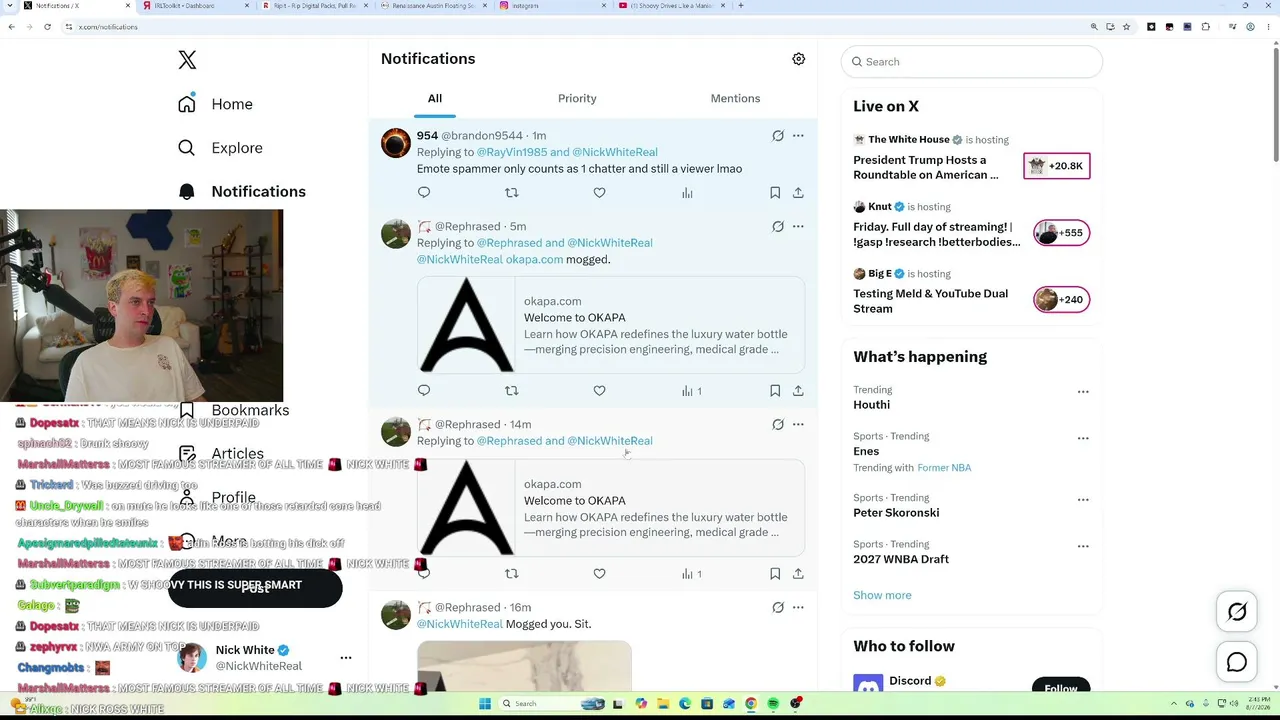Open more options for Rephrased's 5m post

(798, 226)
